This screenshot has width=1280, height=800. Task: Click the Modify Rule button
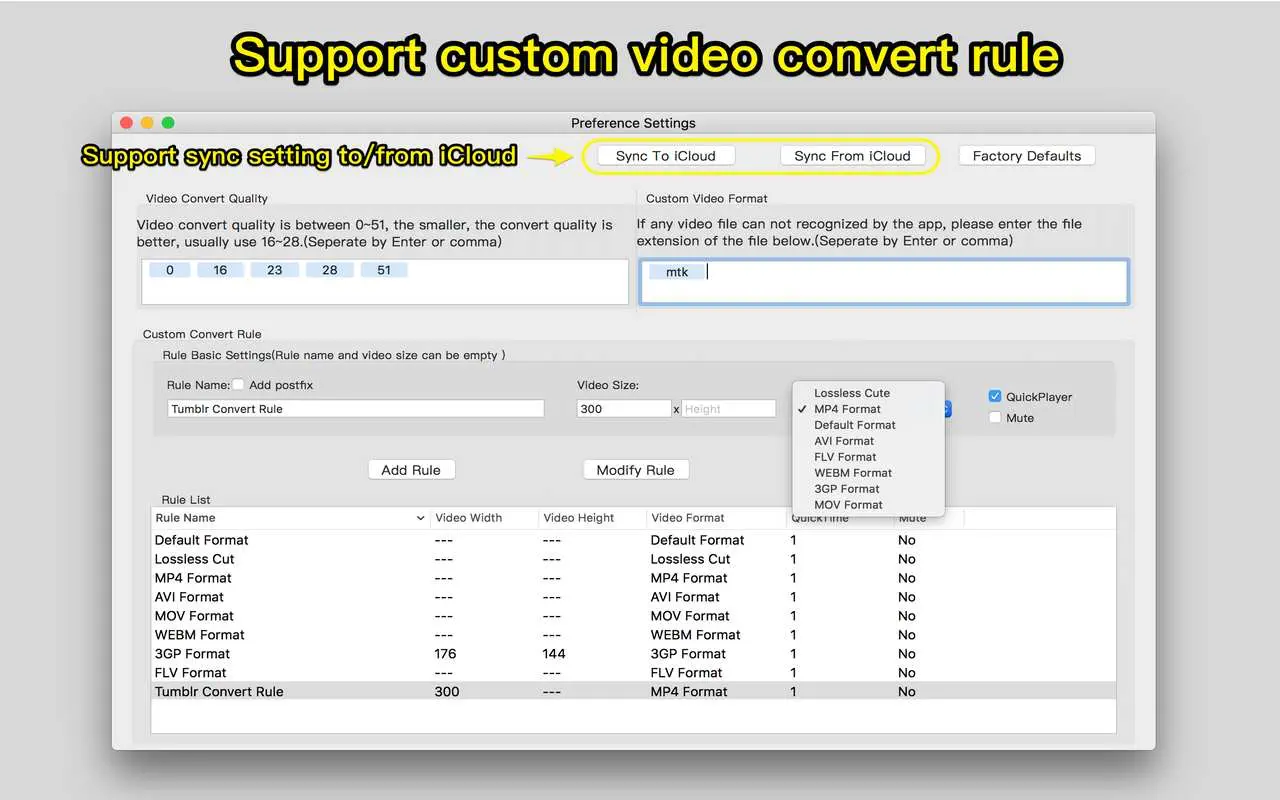[635, 470]
